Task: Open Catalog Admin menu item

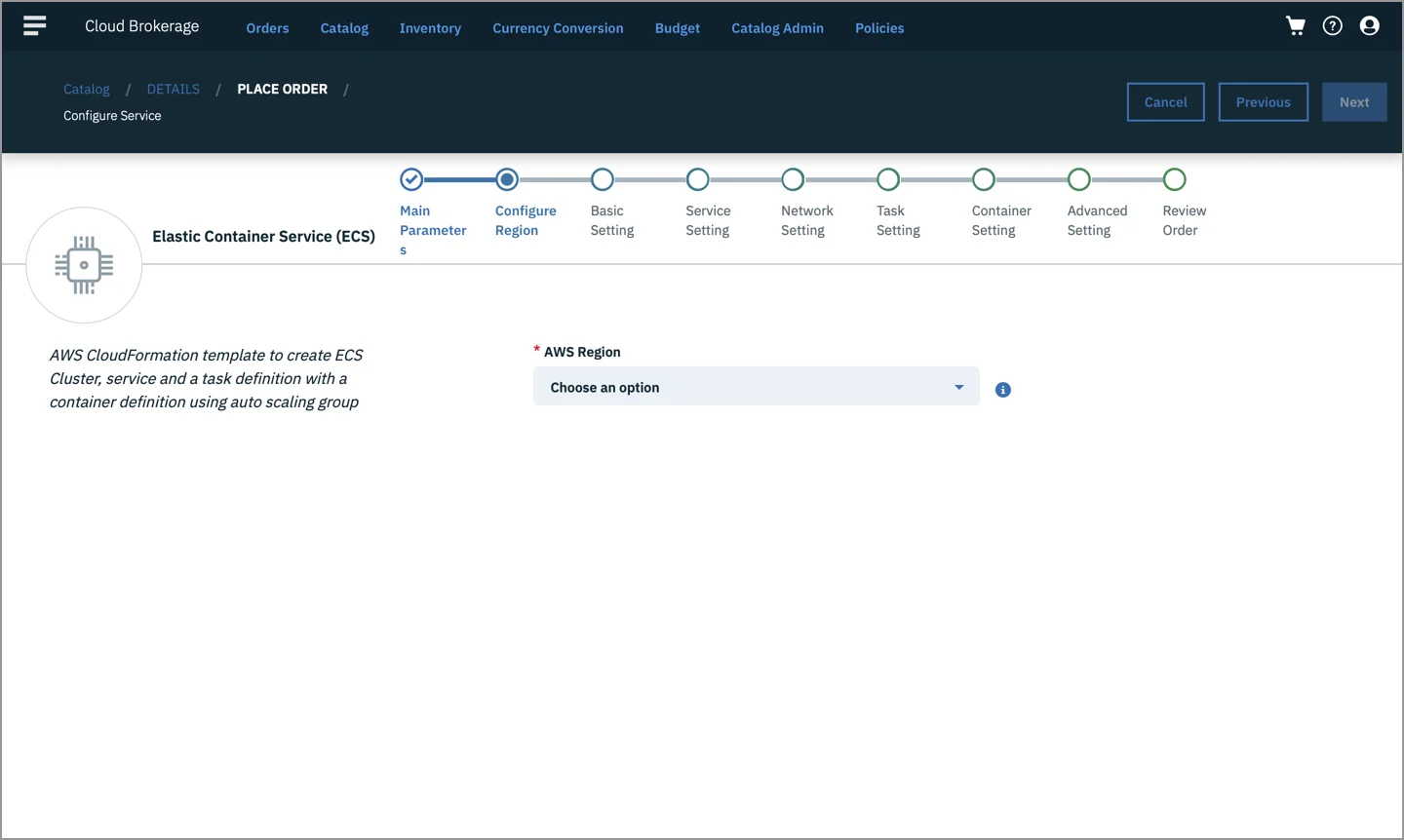Action: 777,28
